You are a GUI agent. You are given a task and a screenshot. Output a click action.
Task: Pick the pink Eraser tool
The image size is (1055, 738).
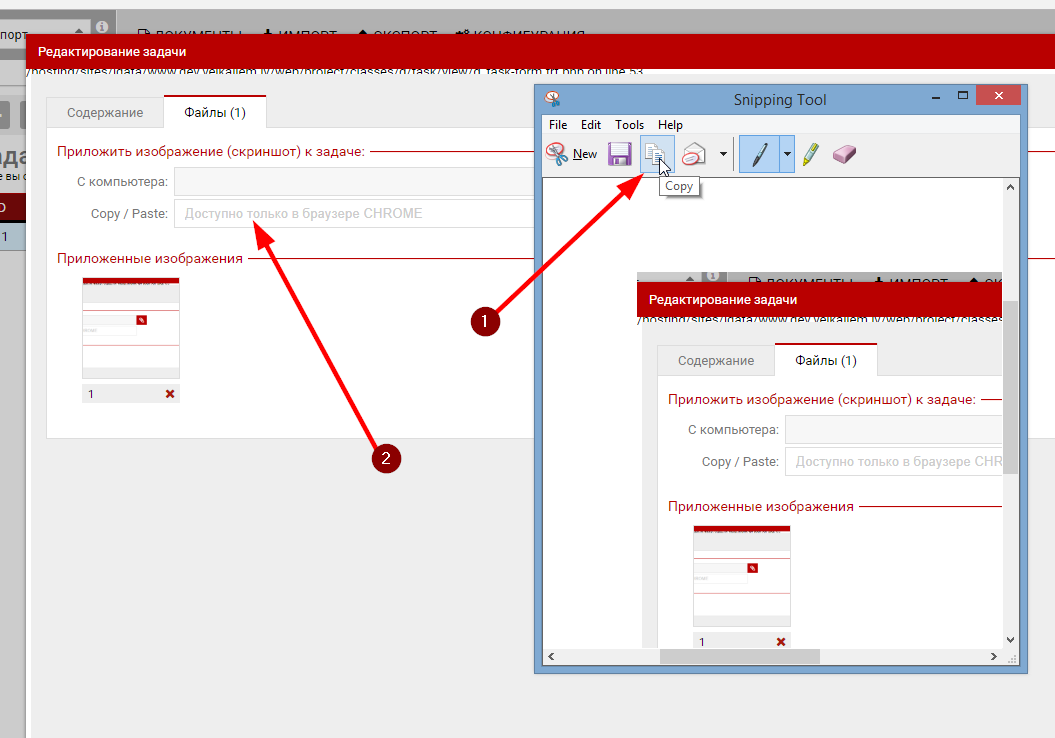[x=845, y=154]
